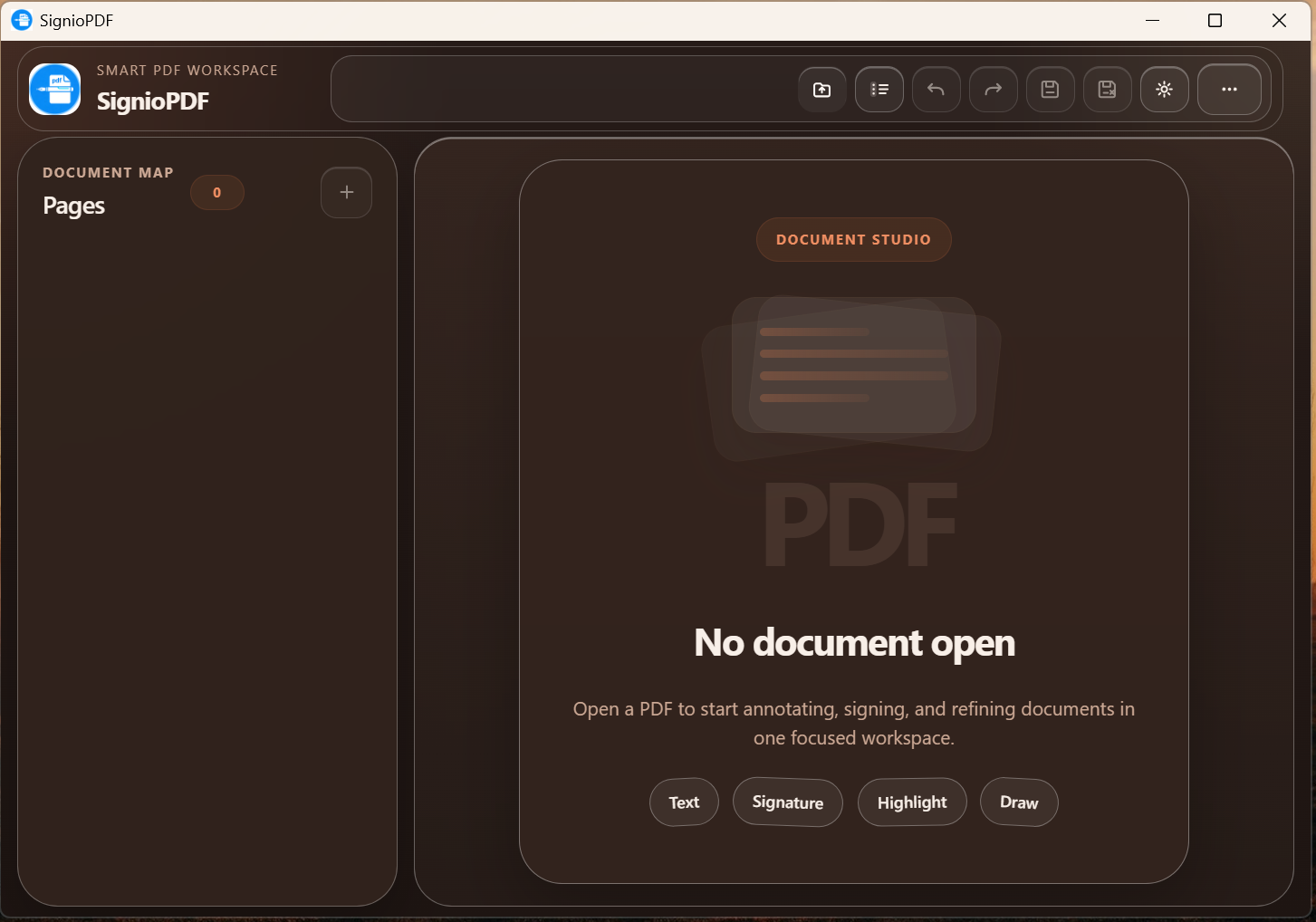
Task: Click the SignioPDF logo in the header
Action: 54,89
